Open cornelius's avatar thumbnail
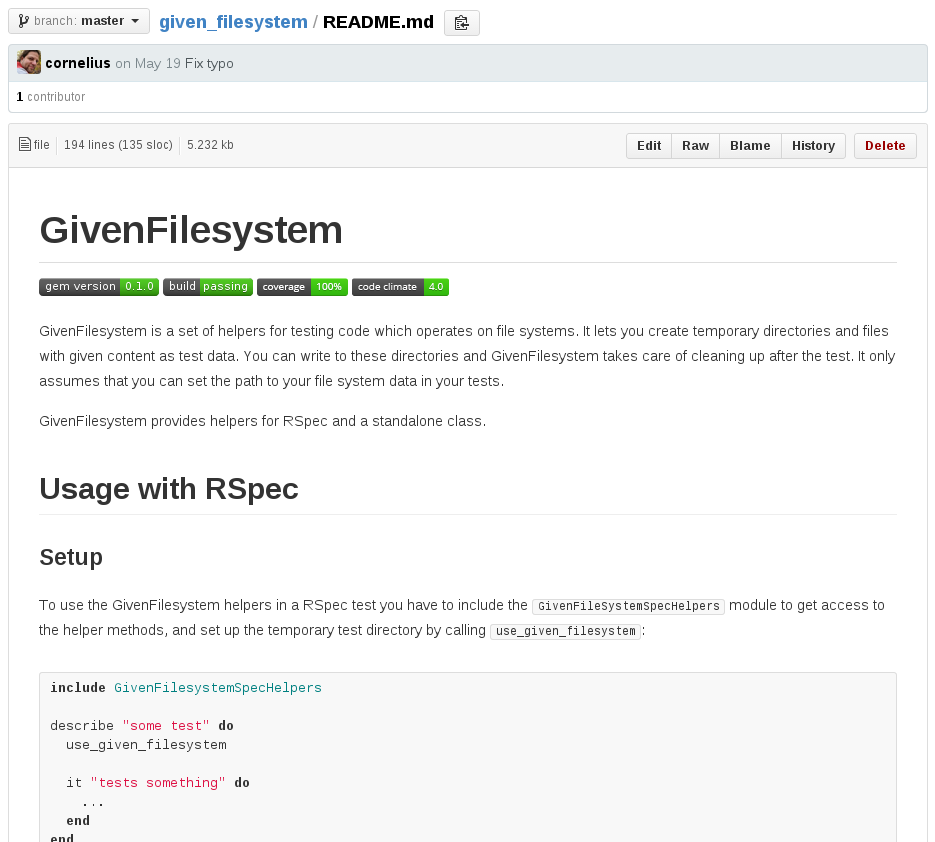Screen dimensions: 935x842 (x=29, y=63)
